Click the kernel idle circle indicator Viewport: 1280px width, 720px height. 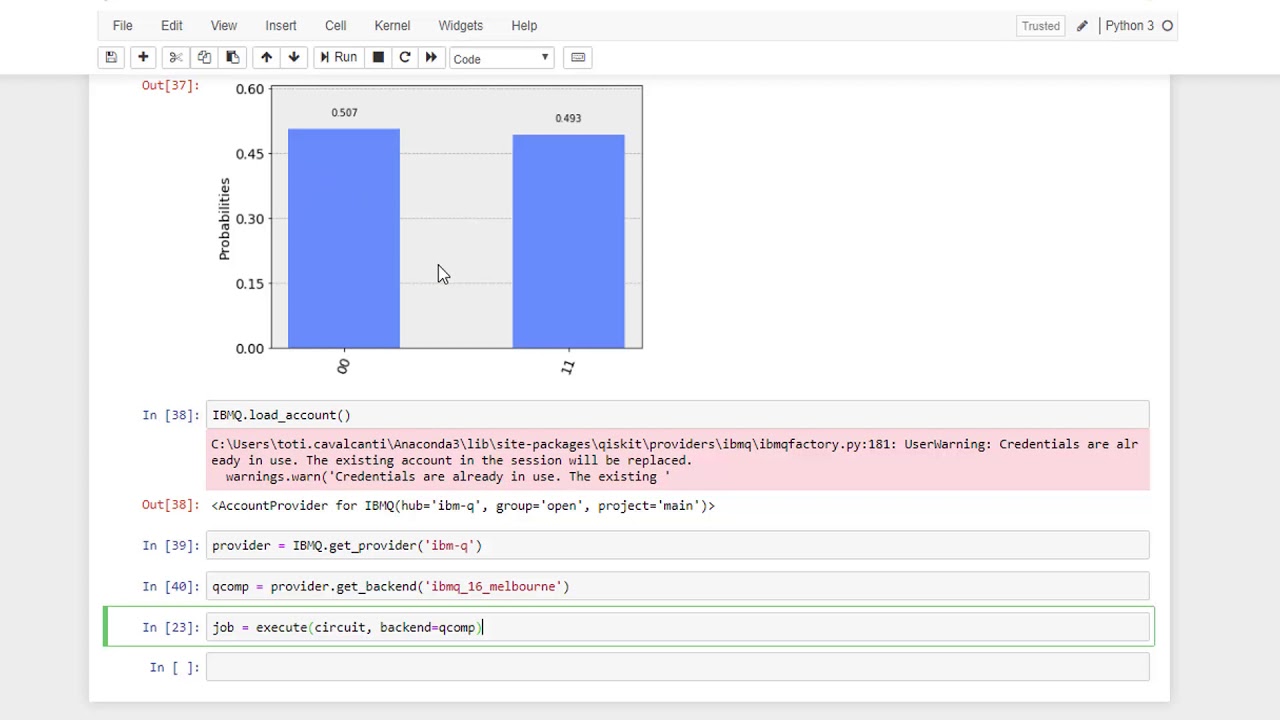click(x=1167, y=26)
